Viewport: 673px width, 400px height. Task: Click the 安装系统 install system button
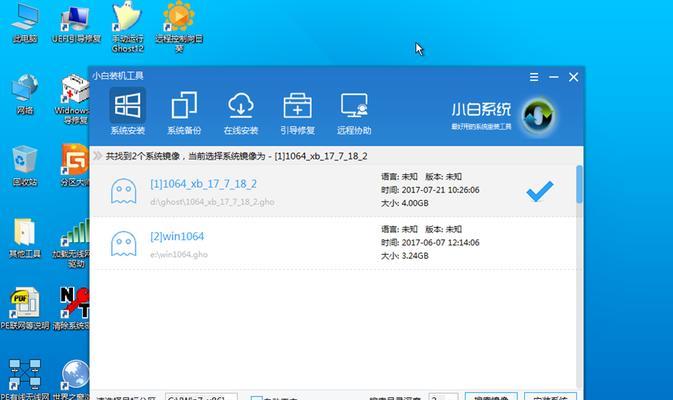550,397
